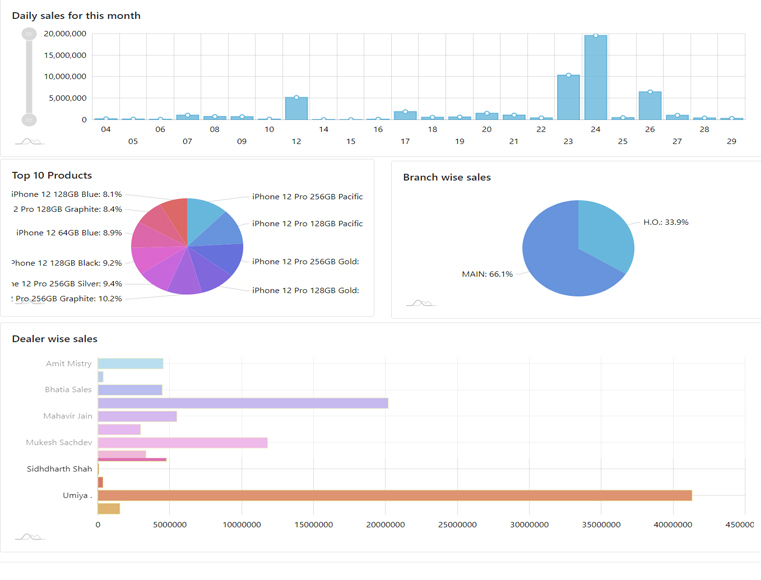Click 'iPhone 12 Pro 256GB Pacific' label
The image size is (761, 580).
coord(307,197)
